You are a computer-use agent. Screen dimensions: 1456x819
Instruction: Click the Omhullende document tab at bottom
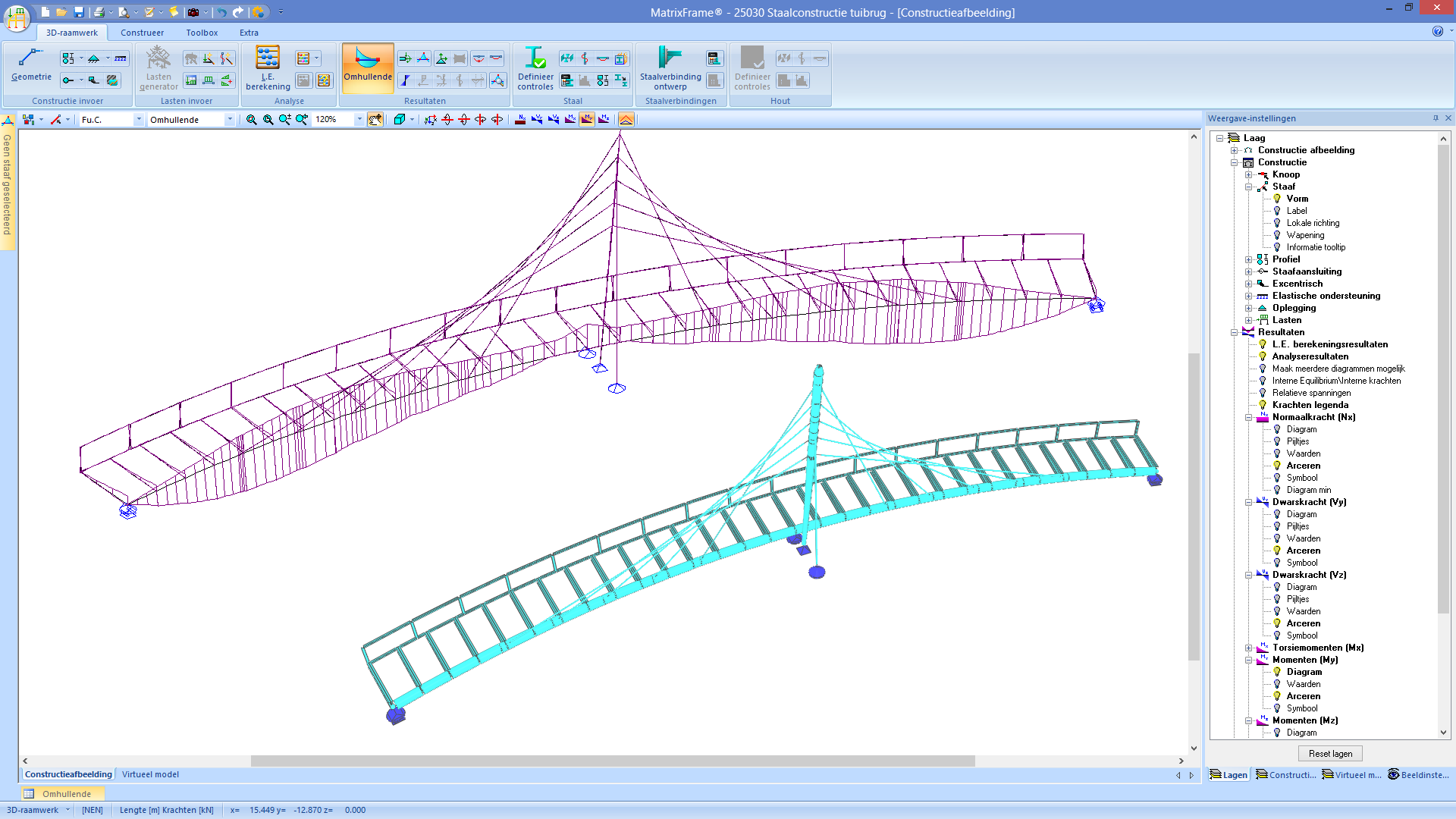coord(63,794)
